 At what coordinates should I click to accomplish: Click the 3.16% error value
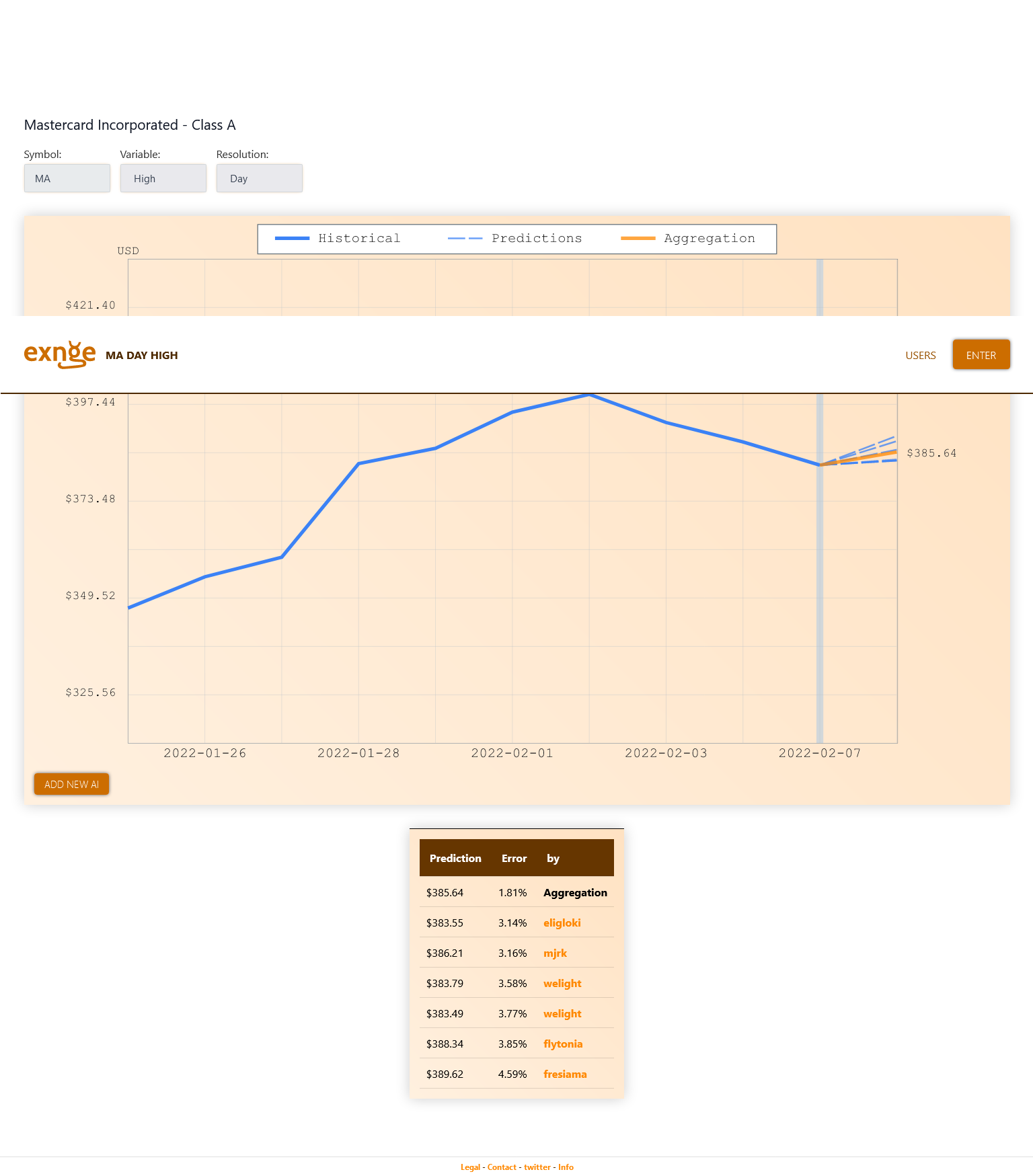click(x=512, y=953)
